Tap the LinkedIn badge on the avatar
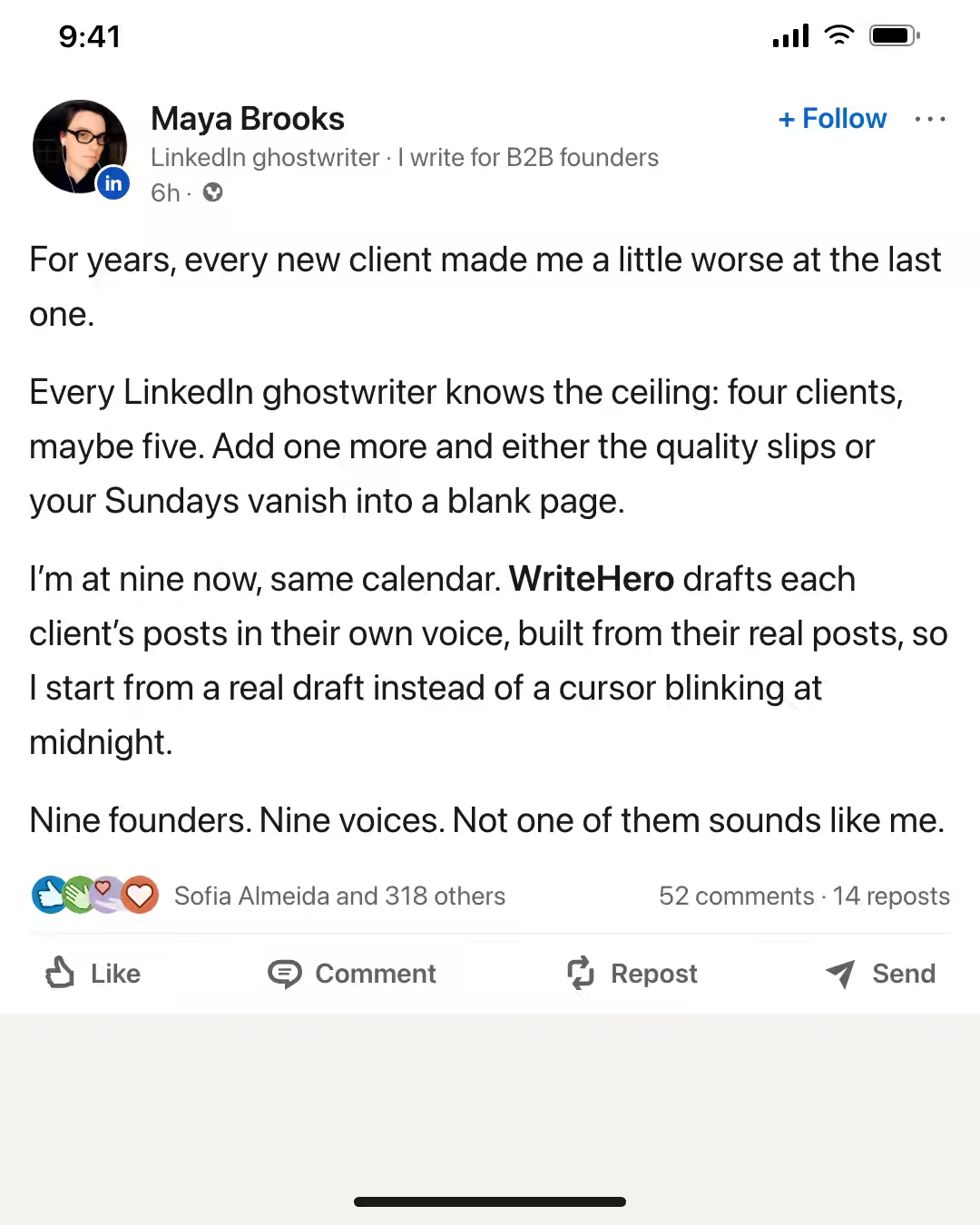Image resolution: width=980 pixels, height=1225 pixels. click(x=113, y=184)
